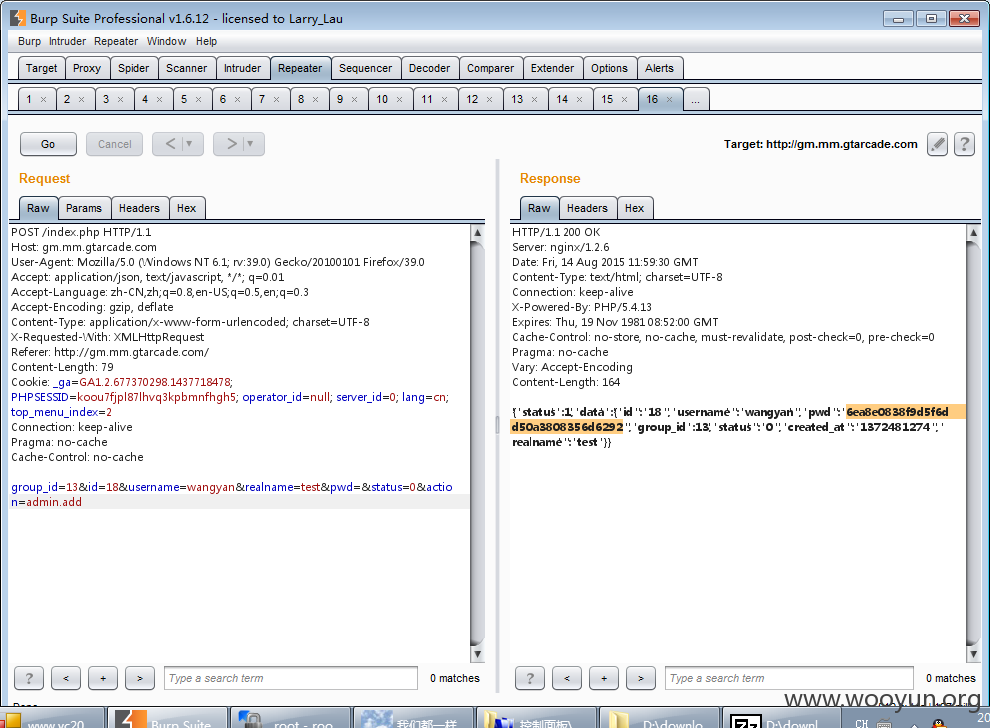The width and height of the screenshot is (990, 728).
Task: Close repeater tab 10 using its x
Action: click(399, 100)
